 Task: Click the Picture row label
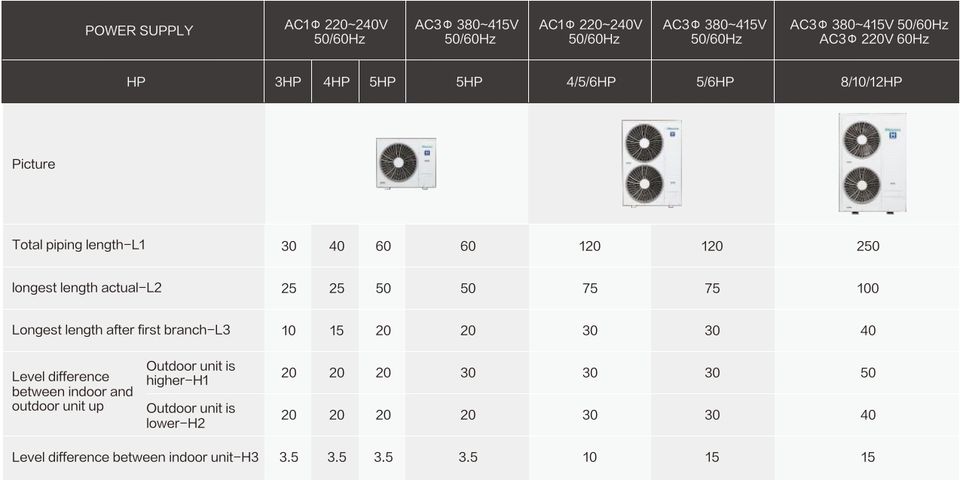[34, 164]
